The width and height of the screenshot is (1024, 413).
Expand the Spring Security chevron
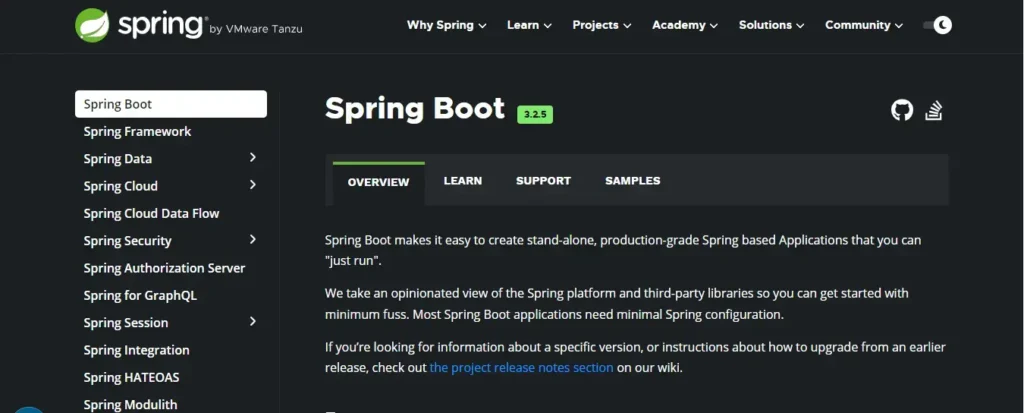point(253,240)
